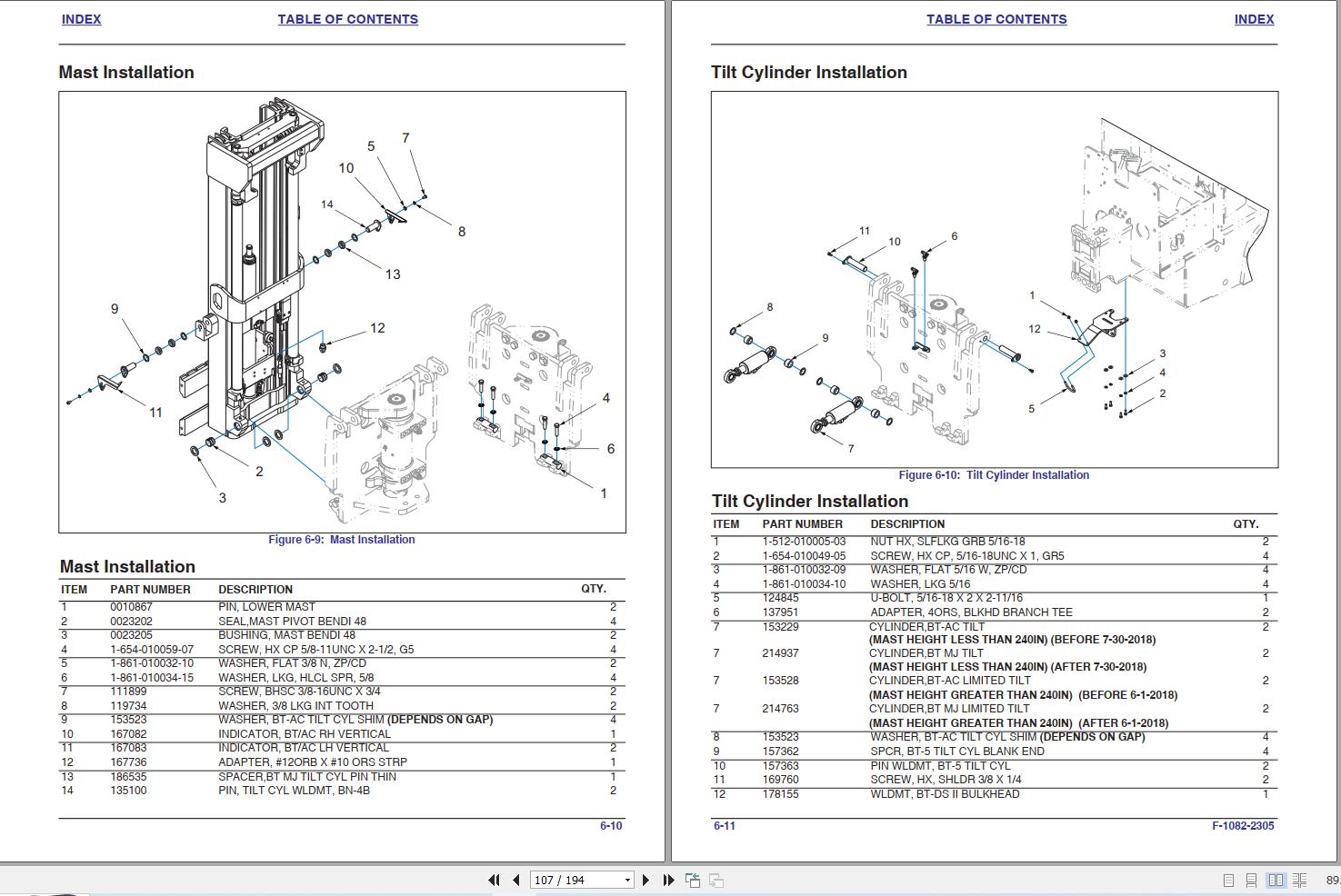This screenshot has width=1341, height=896.
Task: Switch to continuous scrolling layout
Action: coord(1251,880)
